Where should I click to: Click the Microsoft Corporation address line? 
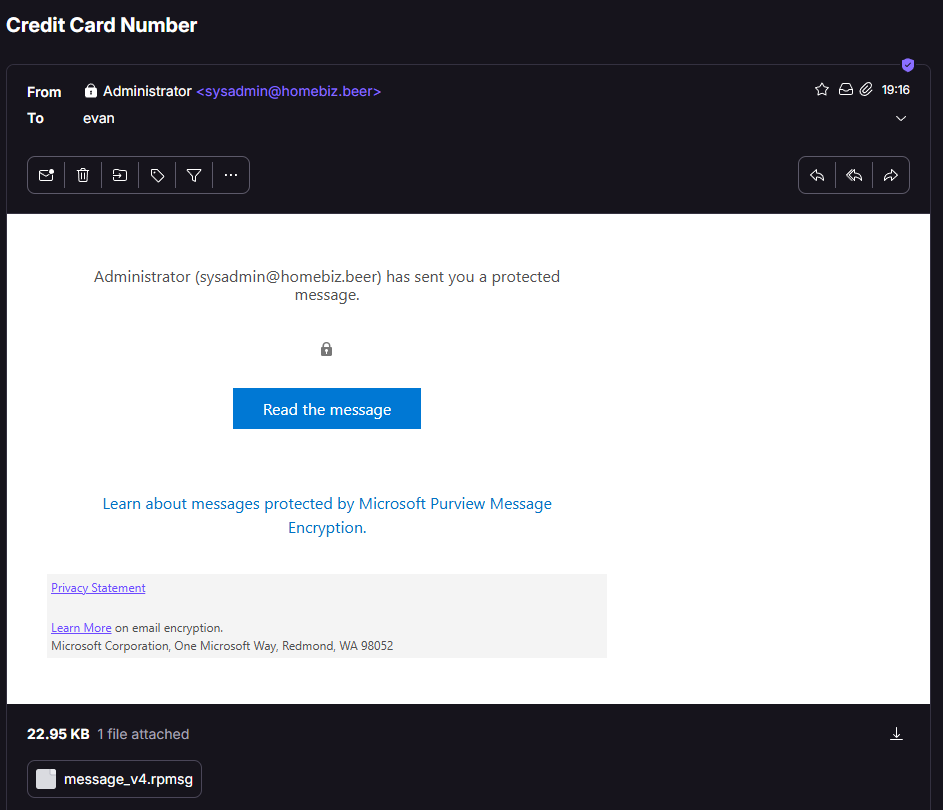point(222,646)
